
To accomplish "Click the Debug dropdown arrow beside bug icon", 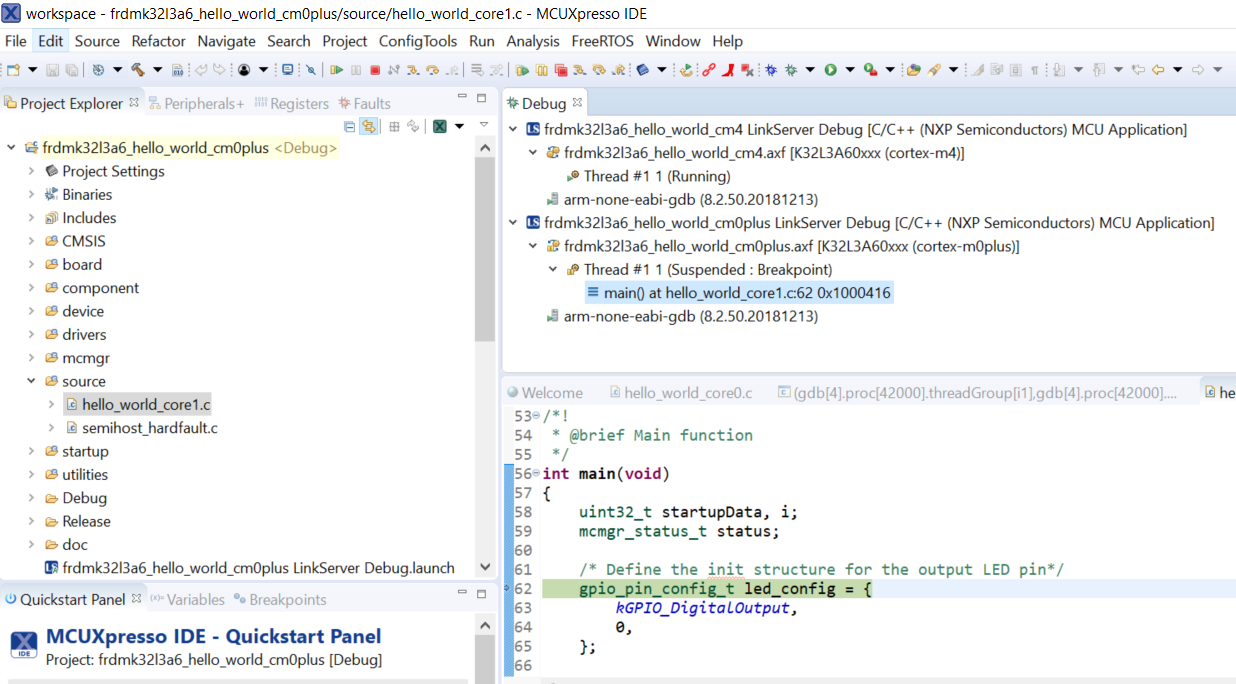I will tap(810, 70).
